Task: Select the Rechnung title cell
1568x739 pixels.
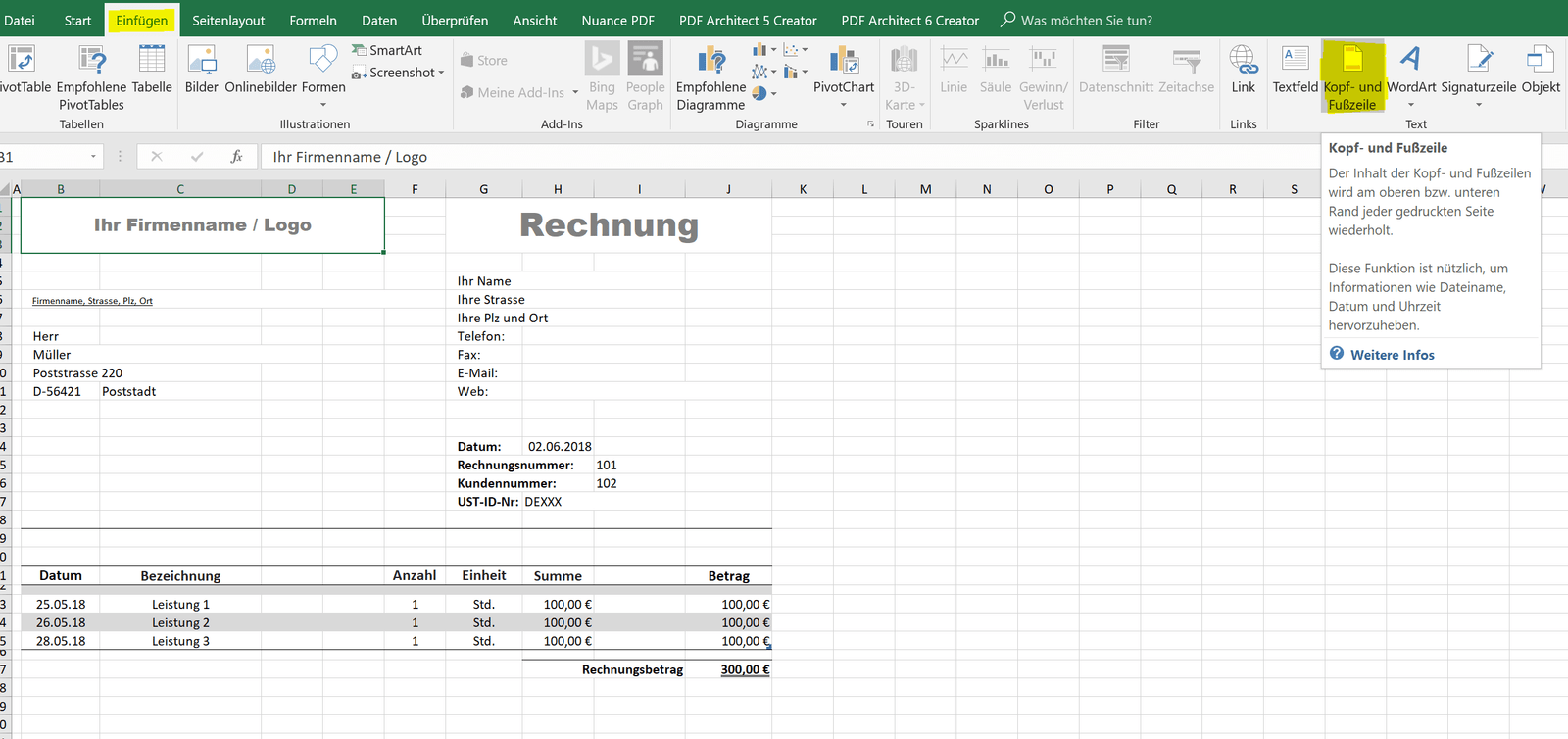Action: point(609,225)
